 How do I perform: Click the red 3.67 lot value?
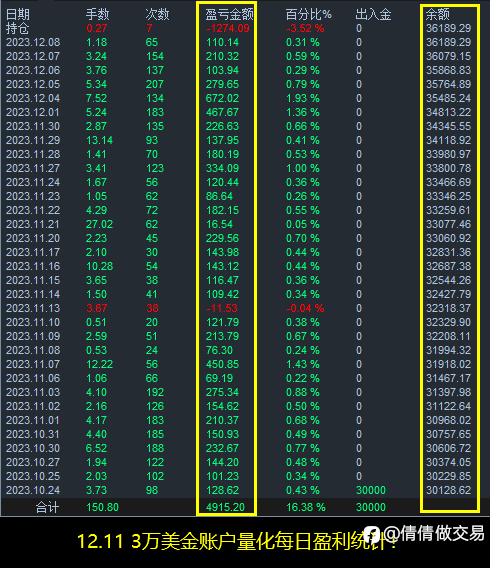97,309
